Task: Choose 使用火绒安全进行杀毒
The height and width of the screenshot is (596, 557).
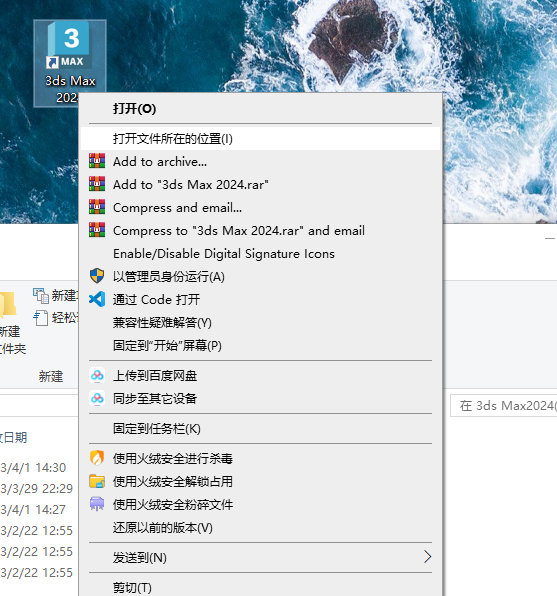Action: [260, 458]
